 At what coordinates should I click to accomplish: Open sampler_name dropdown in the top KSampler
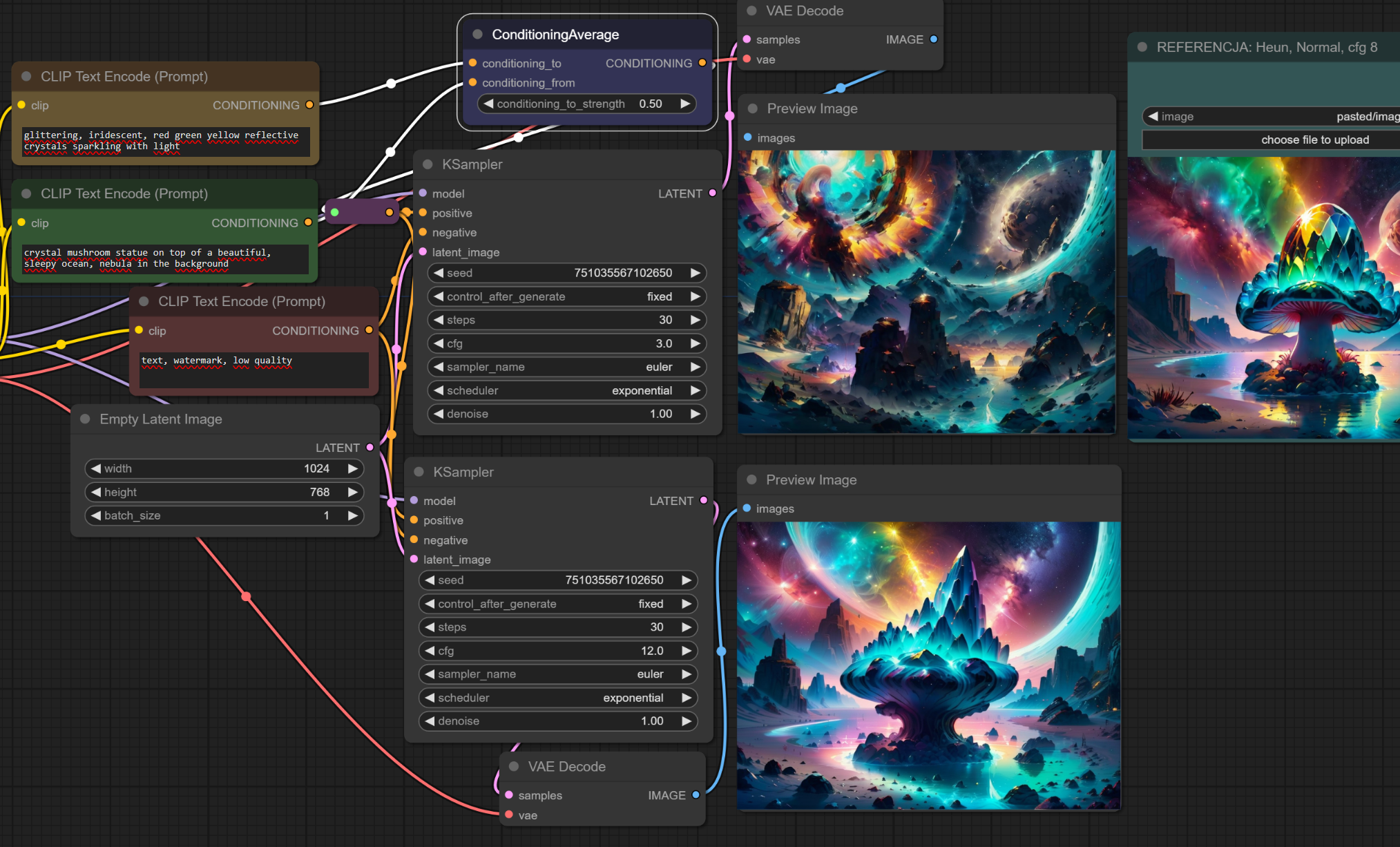click(x=566, y=367)
